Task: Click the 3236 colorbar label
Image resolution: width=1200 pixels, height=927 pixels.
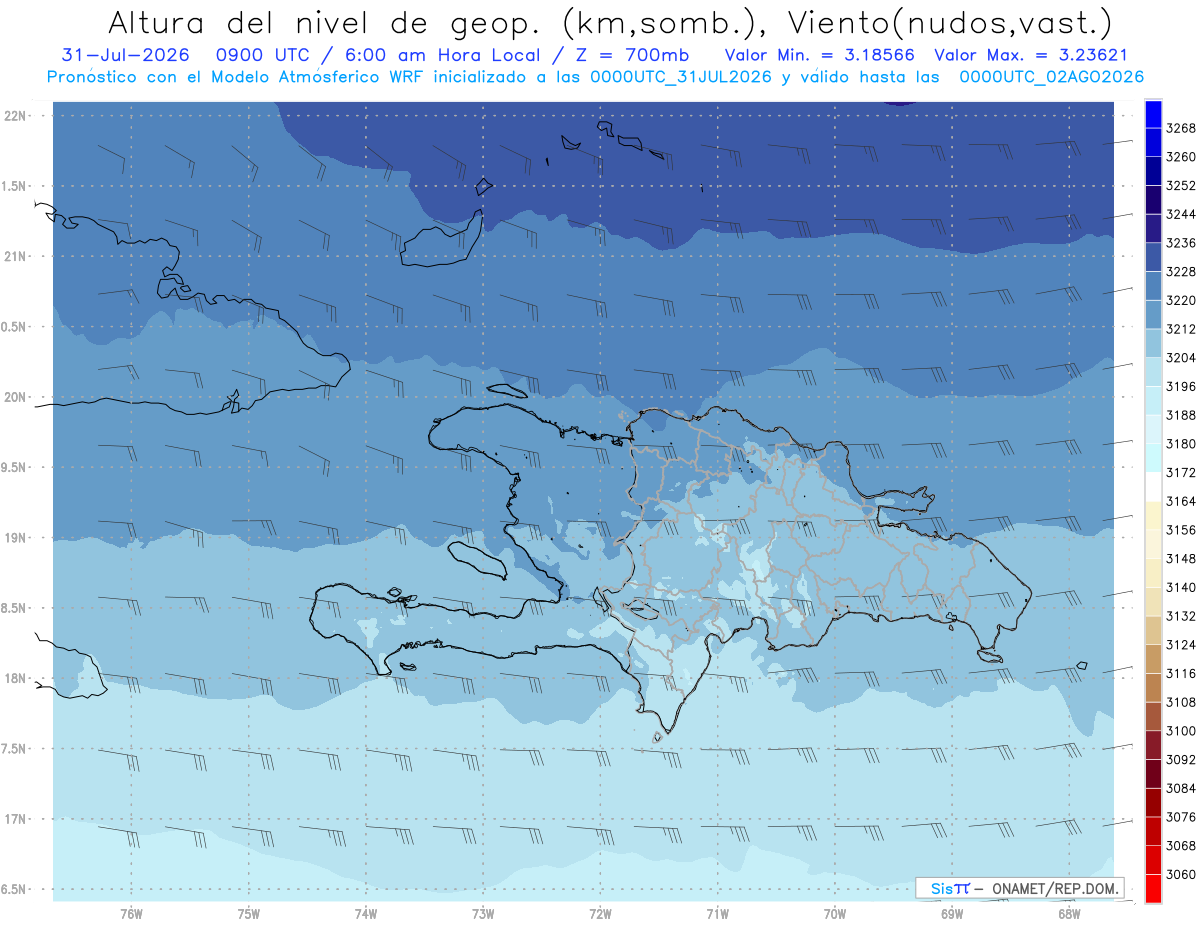Action: pyautogui.click(x=1181, y=243)
